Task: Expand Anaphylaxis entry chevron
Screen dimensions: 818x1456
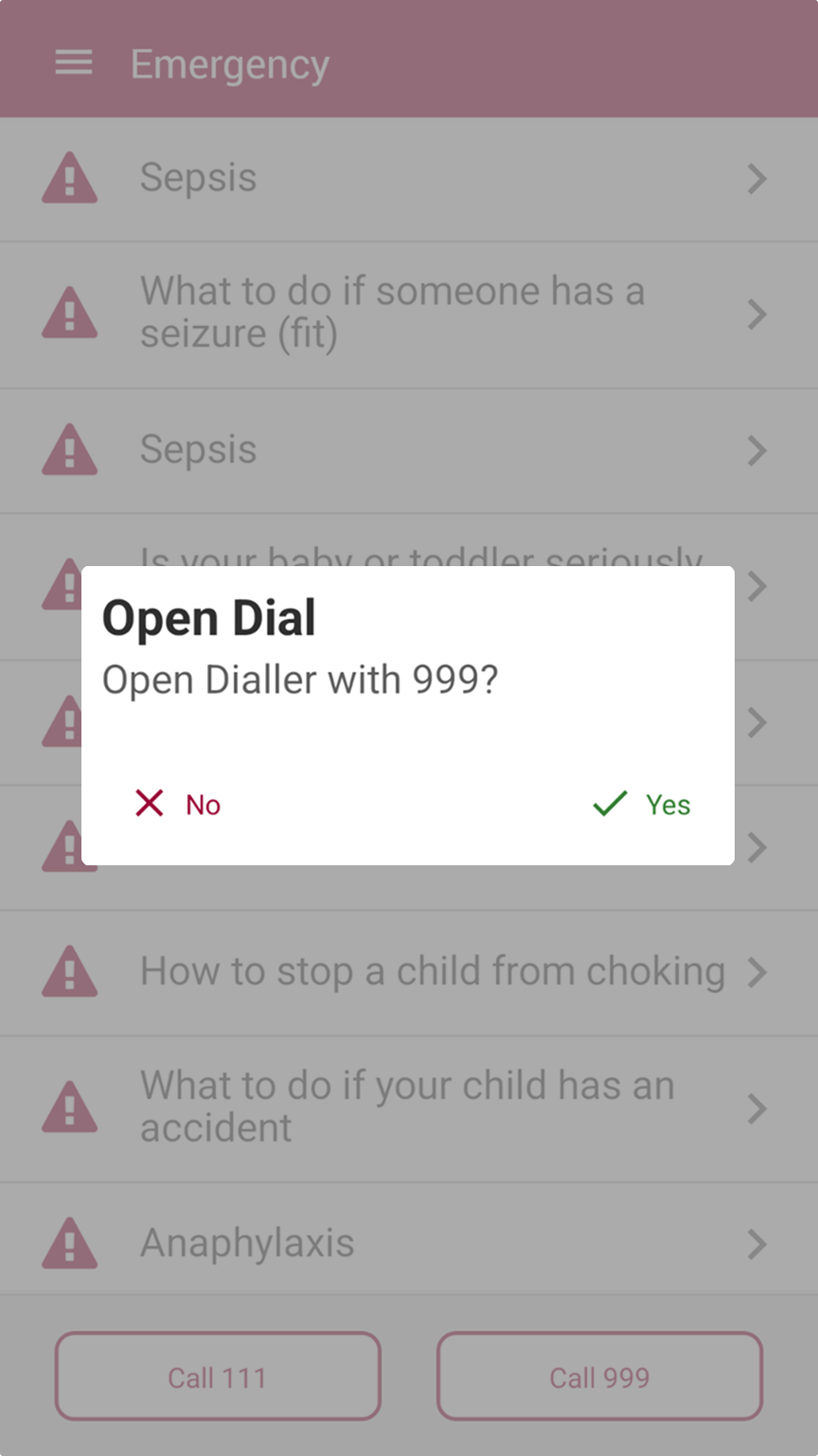Action: click(x=756, y=1243)
